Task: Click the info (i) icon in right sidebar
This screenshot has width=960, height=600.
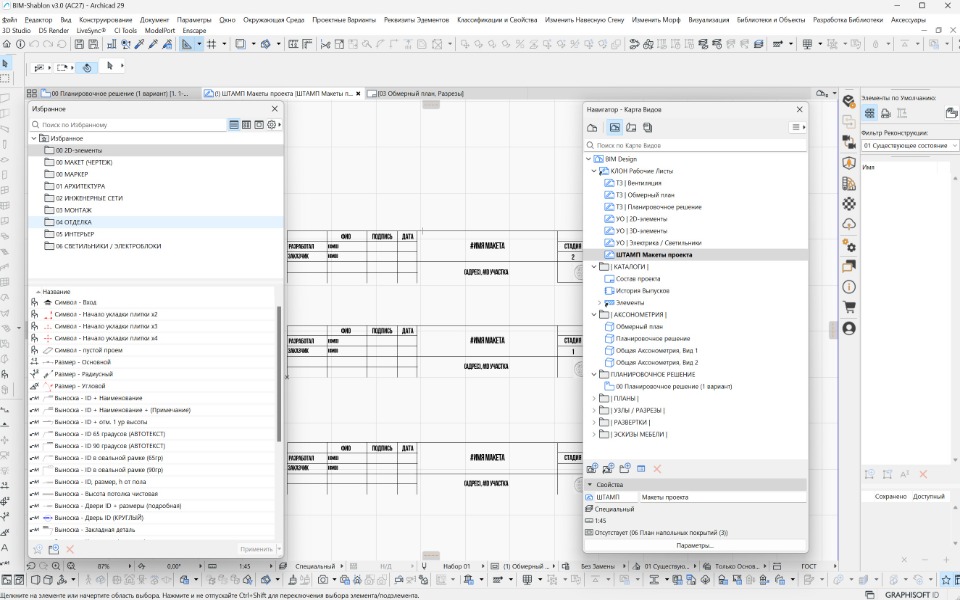Action: (x=849, y=287)
